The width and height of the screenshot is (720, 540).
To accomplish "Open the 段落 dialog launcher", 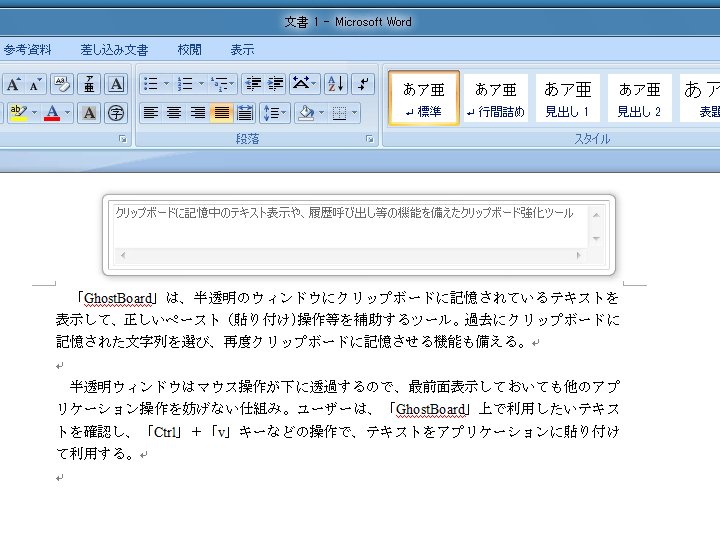I will pos(370,139).
